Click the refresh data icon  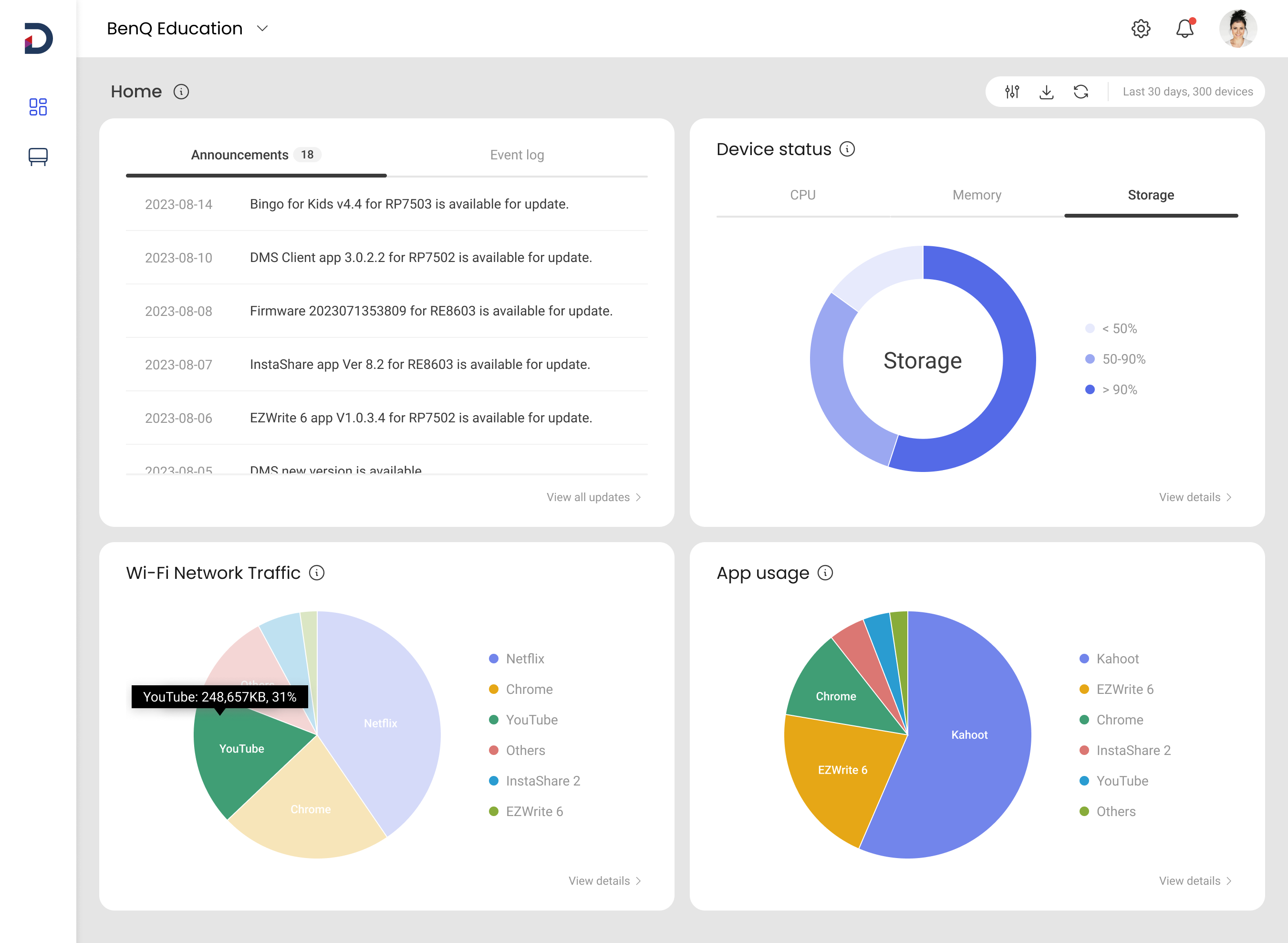pyautogui.click(x=1081, y=92)
